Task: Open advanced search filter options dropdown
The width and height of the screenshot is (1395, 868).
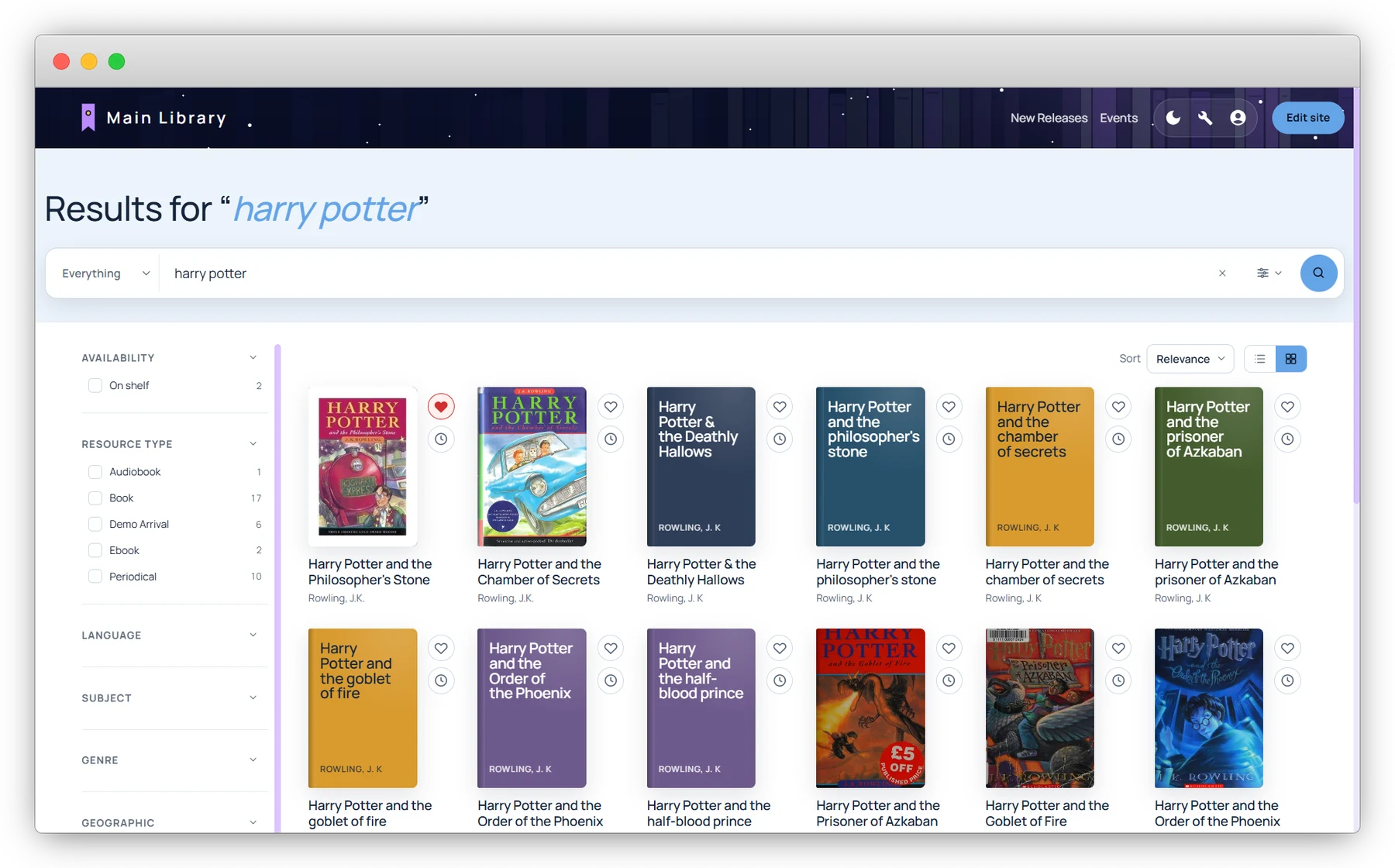Action: coord(1269,274)
